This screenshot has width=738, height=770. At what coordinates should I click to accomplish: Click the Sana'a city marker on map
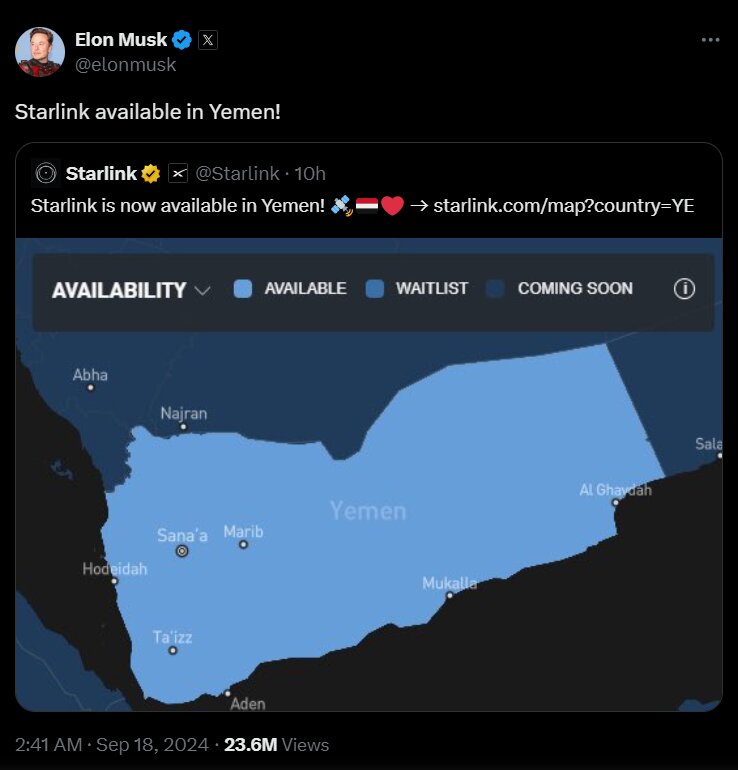[x=182, y=551]
